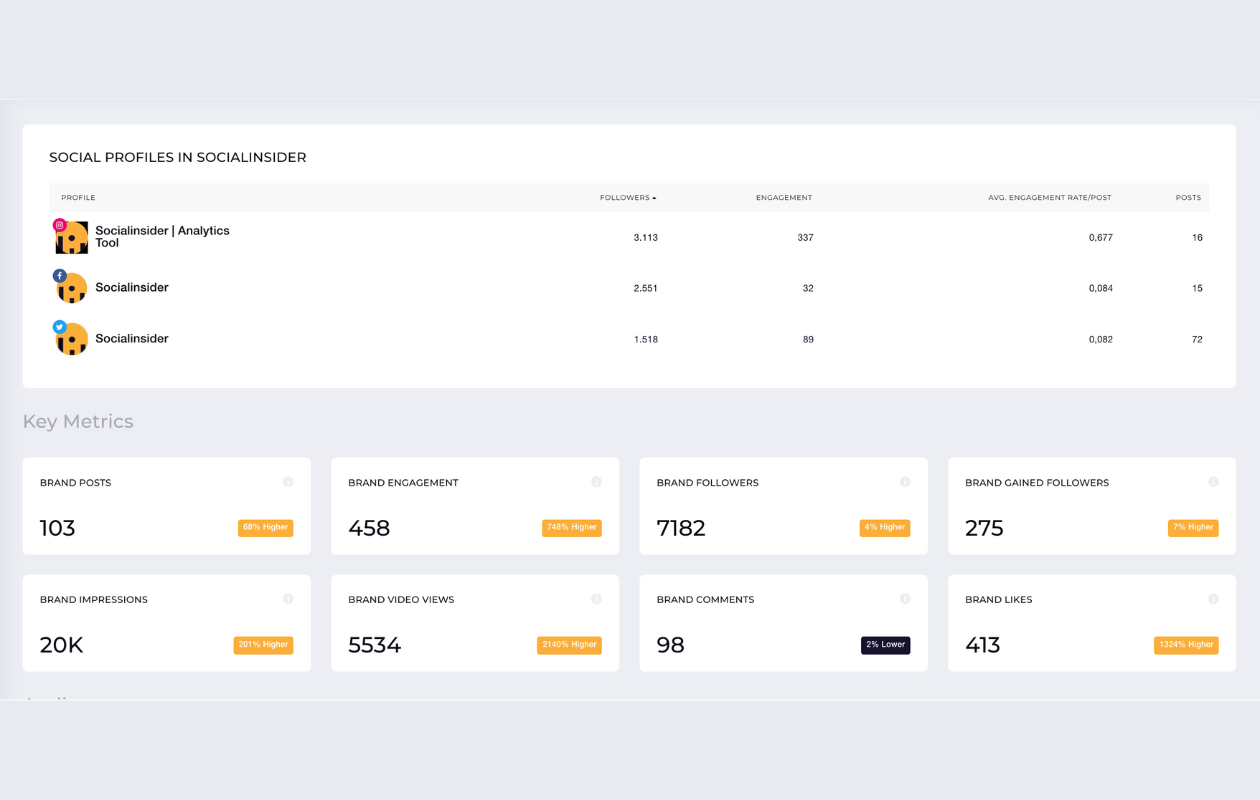This screenshot has width=1260, height=800.
Task: Click the 1324% Higher badge
Action: coord(1186,645)
